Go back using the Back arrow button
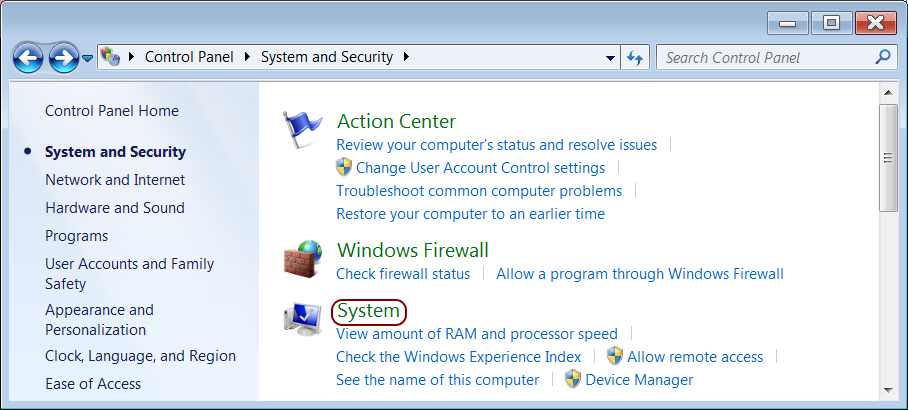The width and height of the screenshot is (908, 410). tap(27, 58)
